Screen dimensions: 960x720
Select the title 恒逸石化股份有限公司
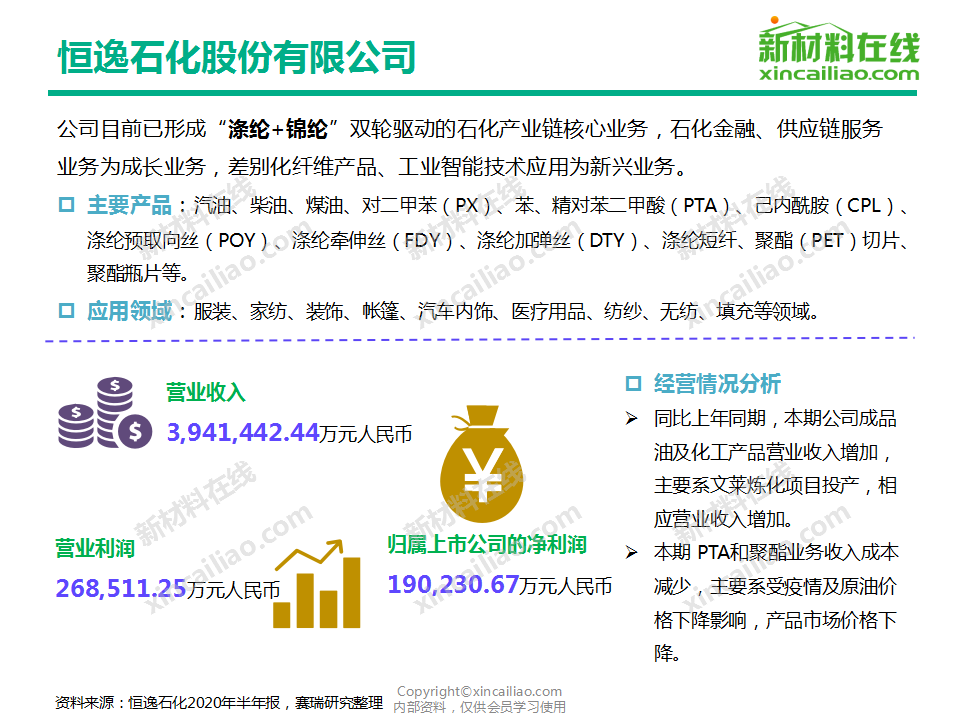237,58
